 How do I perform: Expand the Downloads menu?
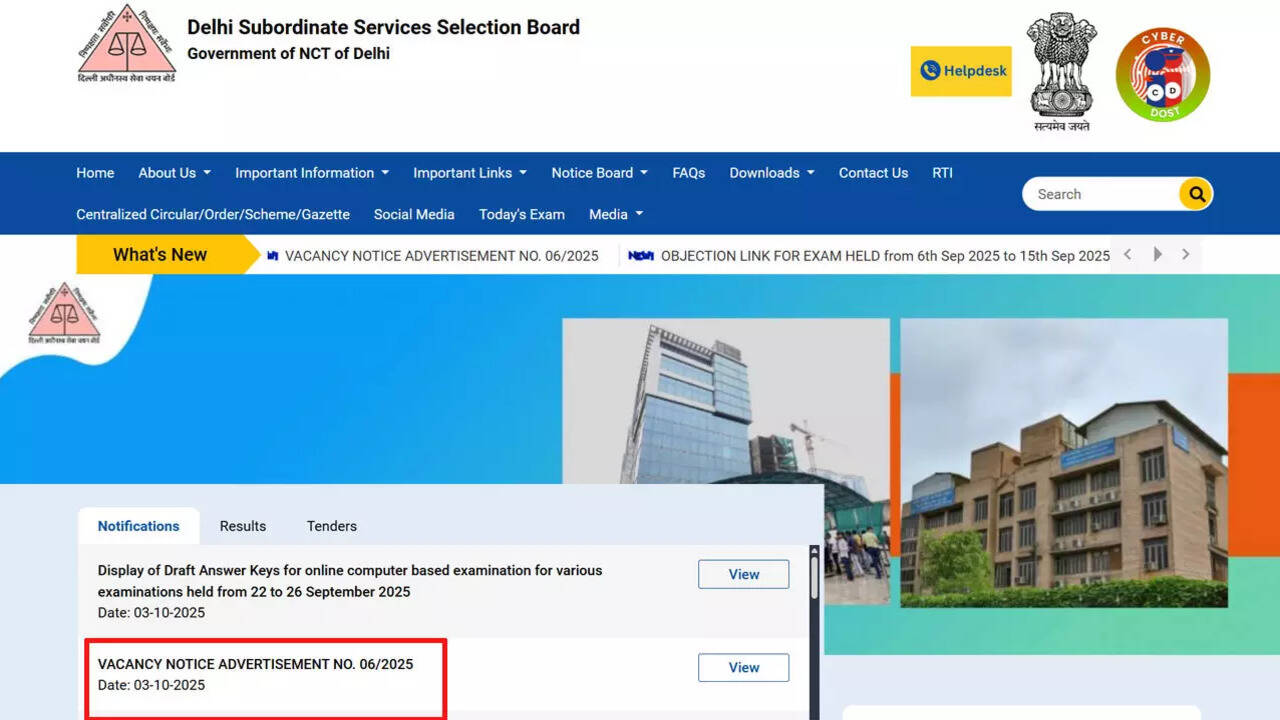coord(771,173)
